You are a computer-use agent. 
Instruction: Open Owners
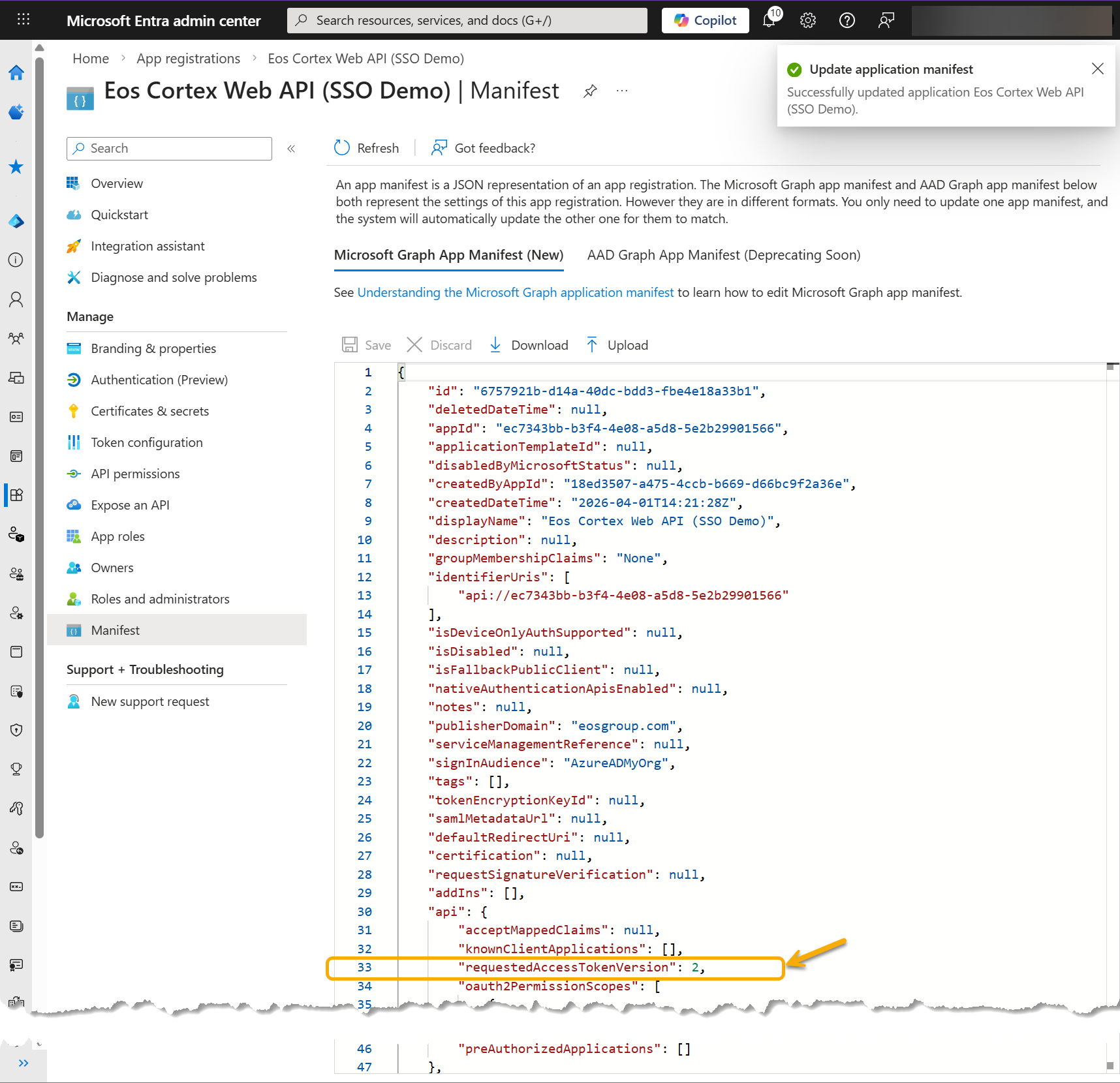point(112,568)
